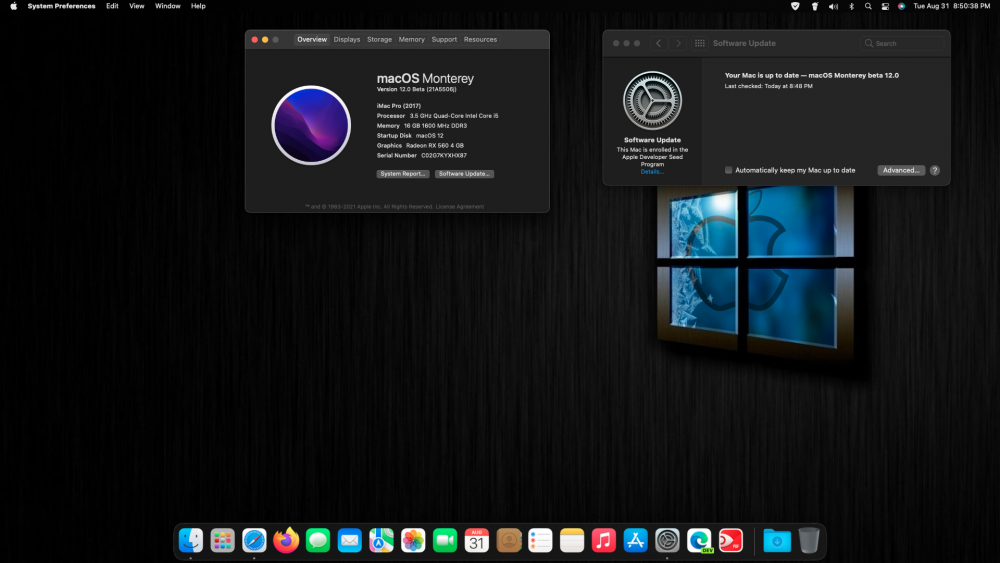Open the Downloads folder in the Dock
The width and height of the screenshot is (1000, 563).
pos(777,541)
